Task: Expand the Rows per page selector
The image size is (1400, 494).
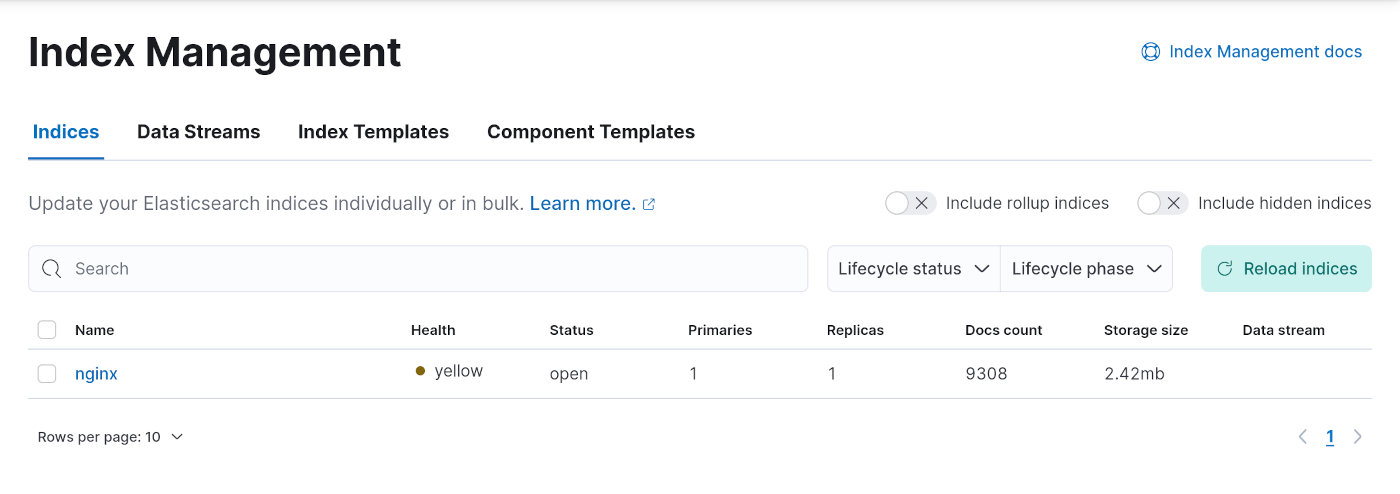Action: (x=110, y=437)
